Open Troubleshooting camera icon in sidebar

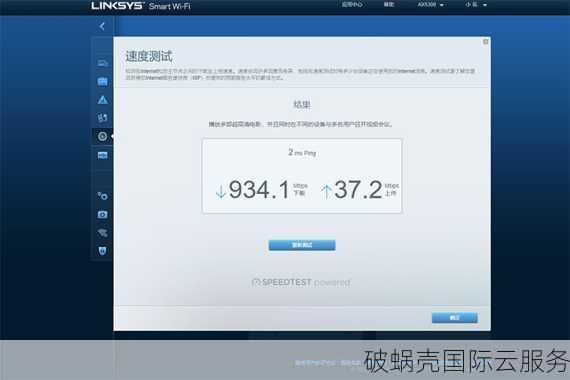[103, 215]
